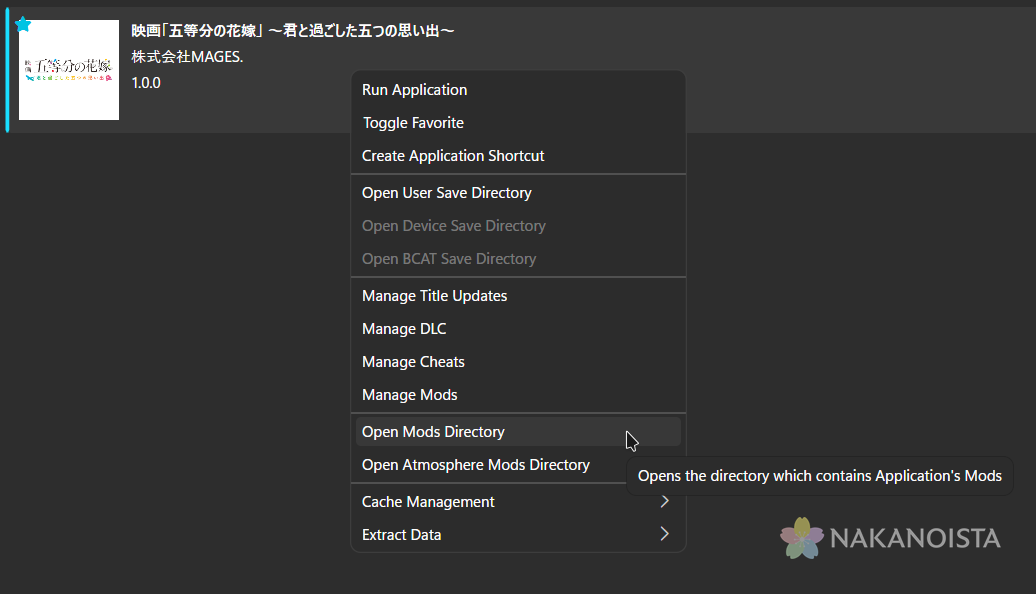
Task: Click the blue favorite star icon
Action: (23, 25)
